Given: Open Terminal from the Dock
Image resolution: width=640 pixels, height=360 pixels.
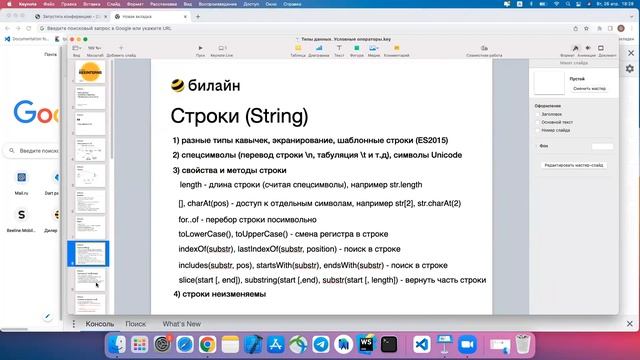Looking at the screenshot, I should point(389,344).
